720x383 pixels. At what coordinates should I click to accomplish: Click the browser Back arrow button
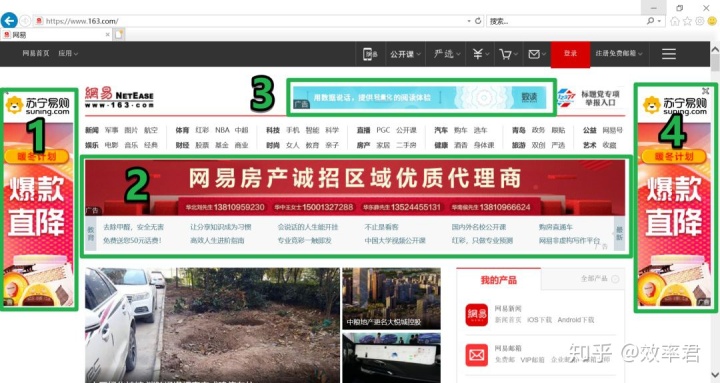[x=9, y=21]
